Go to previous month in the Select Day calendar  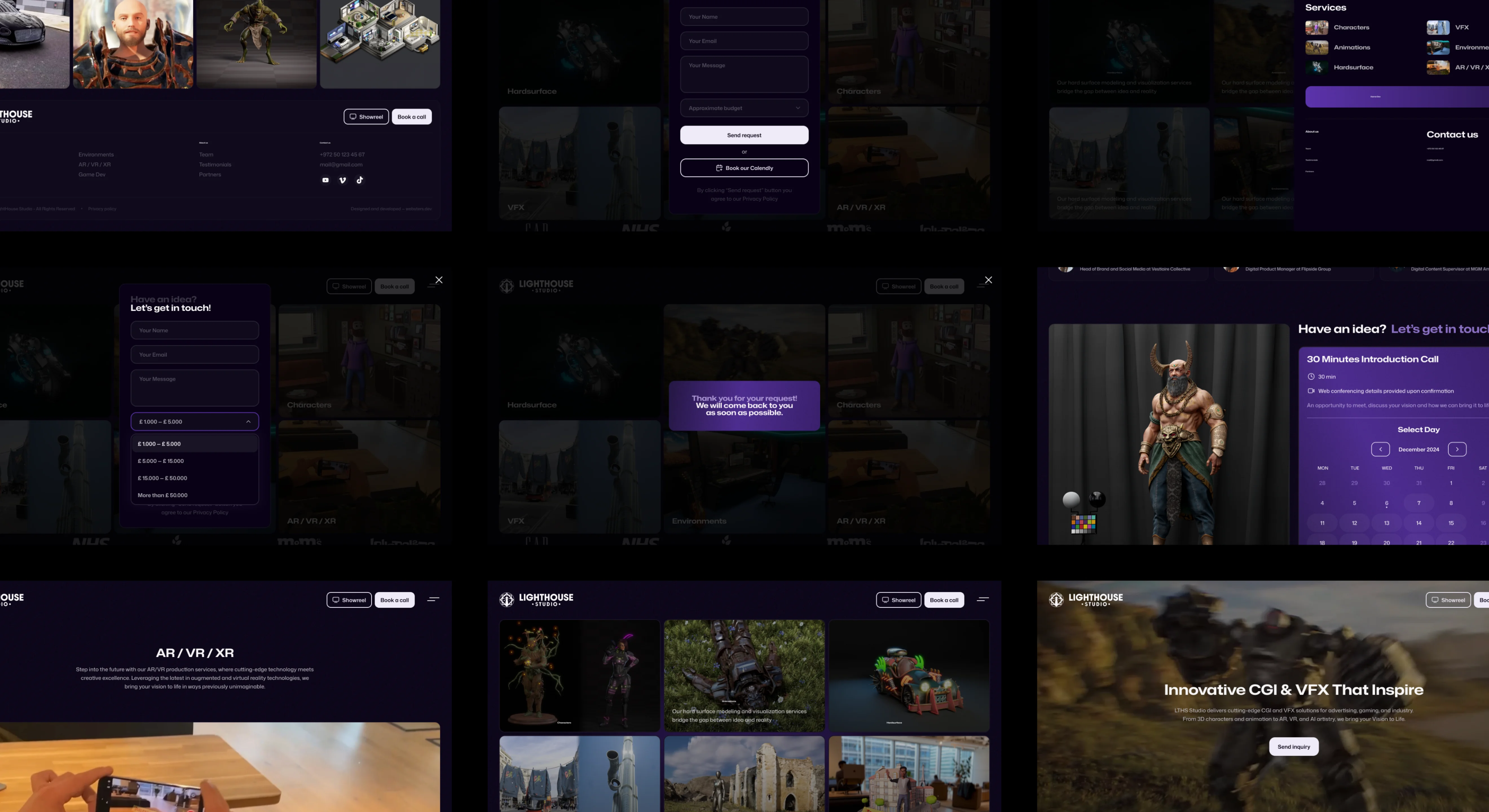coord(1380,449)
